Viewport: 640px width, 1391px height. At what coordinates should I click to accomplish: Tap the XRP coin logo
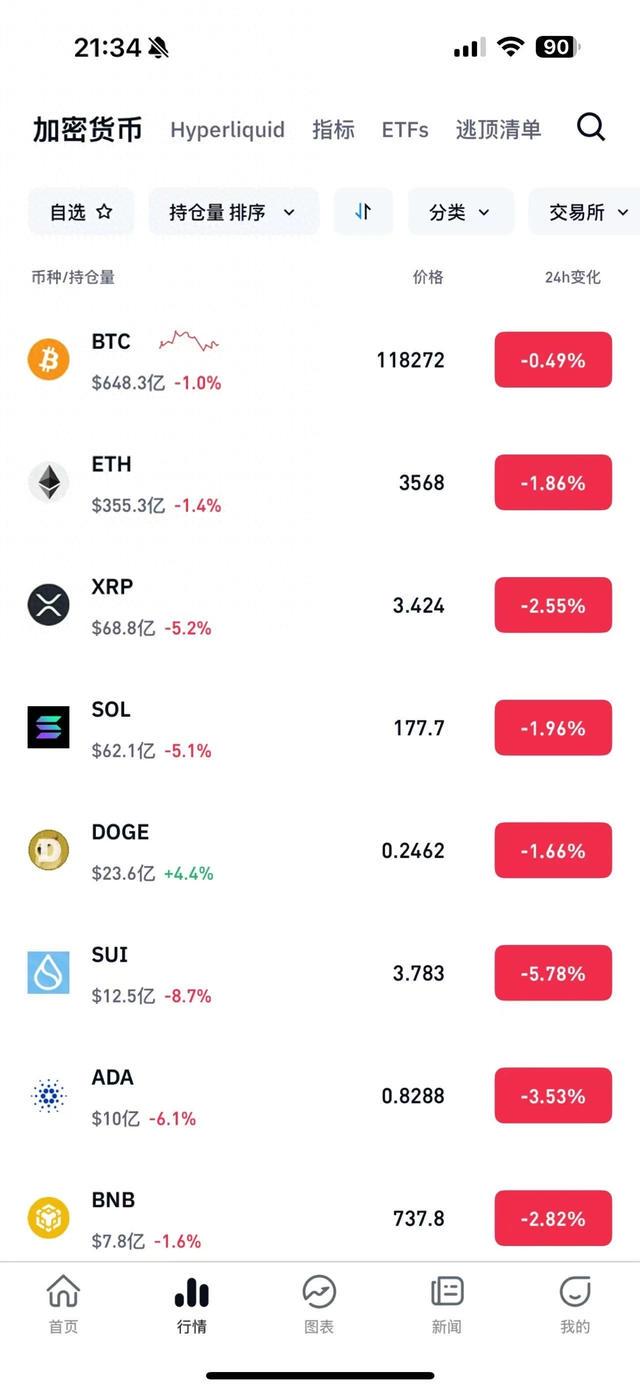(x=48, y=605)
